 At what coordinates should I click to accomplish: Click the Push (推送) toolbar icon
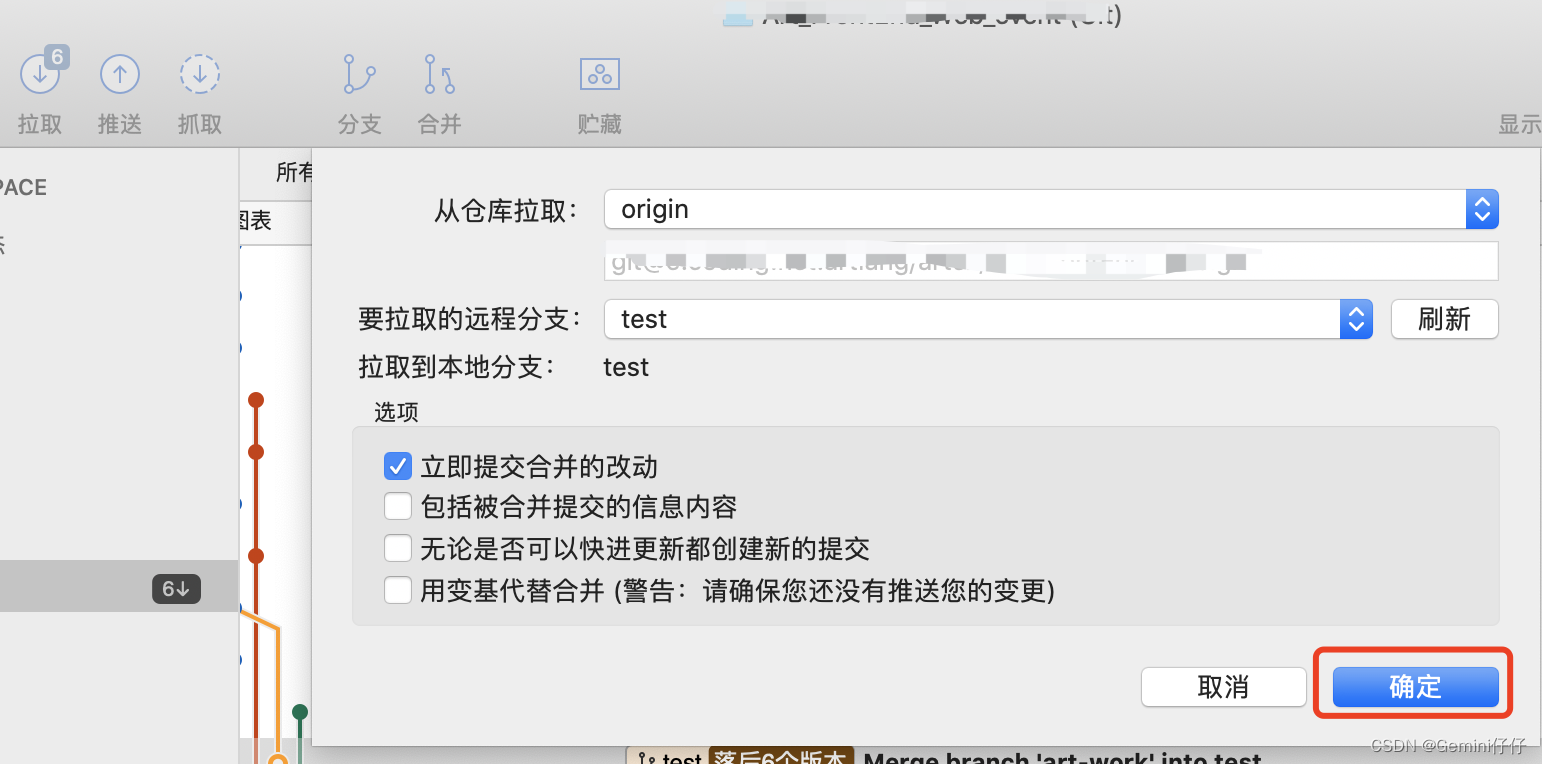point(120,75)
